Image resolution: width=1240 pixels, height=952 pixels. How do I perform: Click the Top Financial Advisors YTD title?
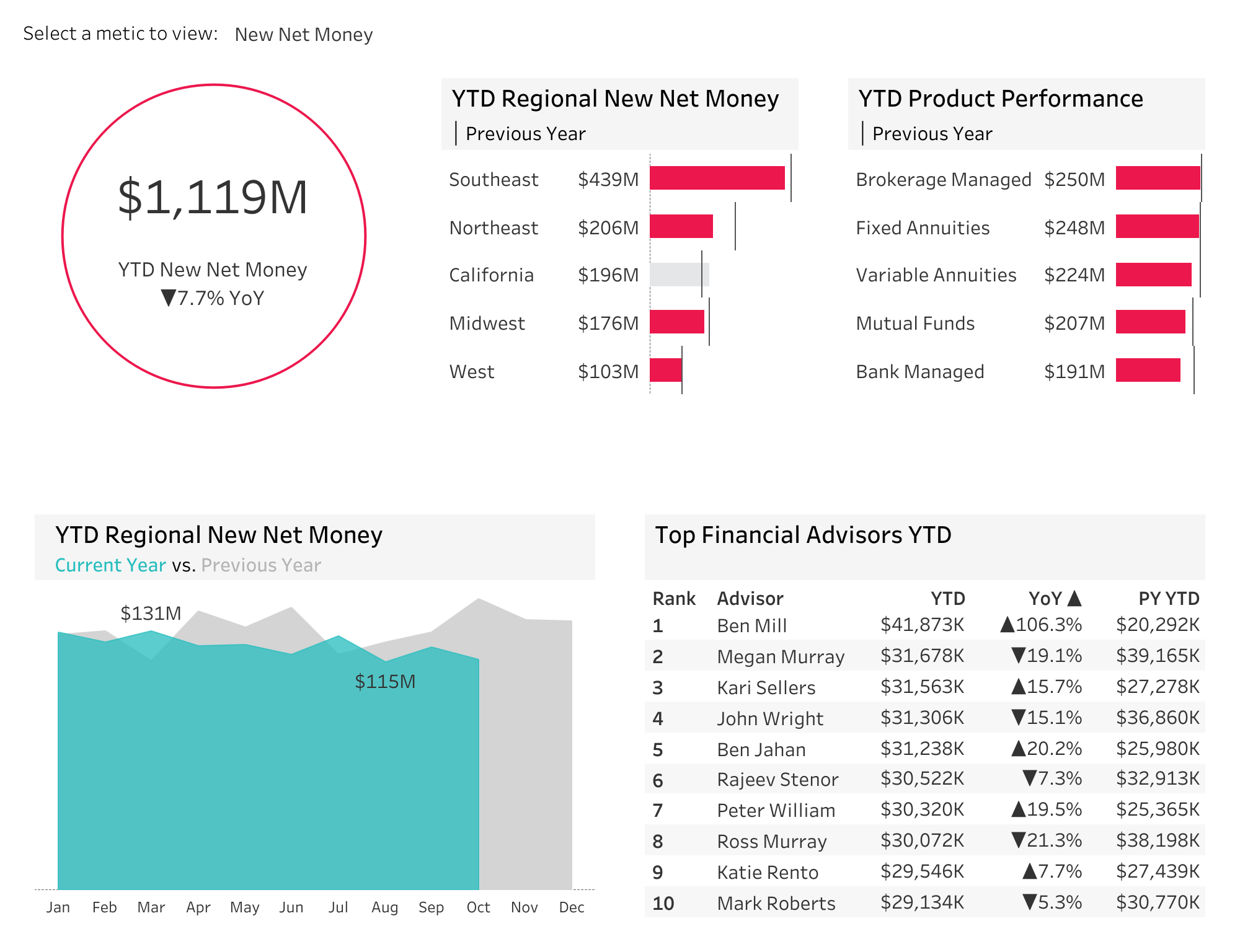pos(804,535)
